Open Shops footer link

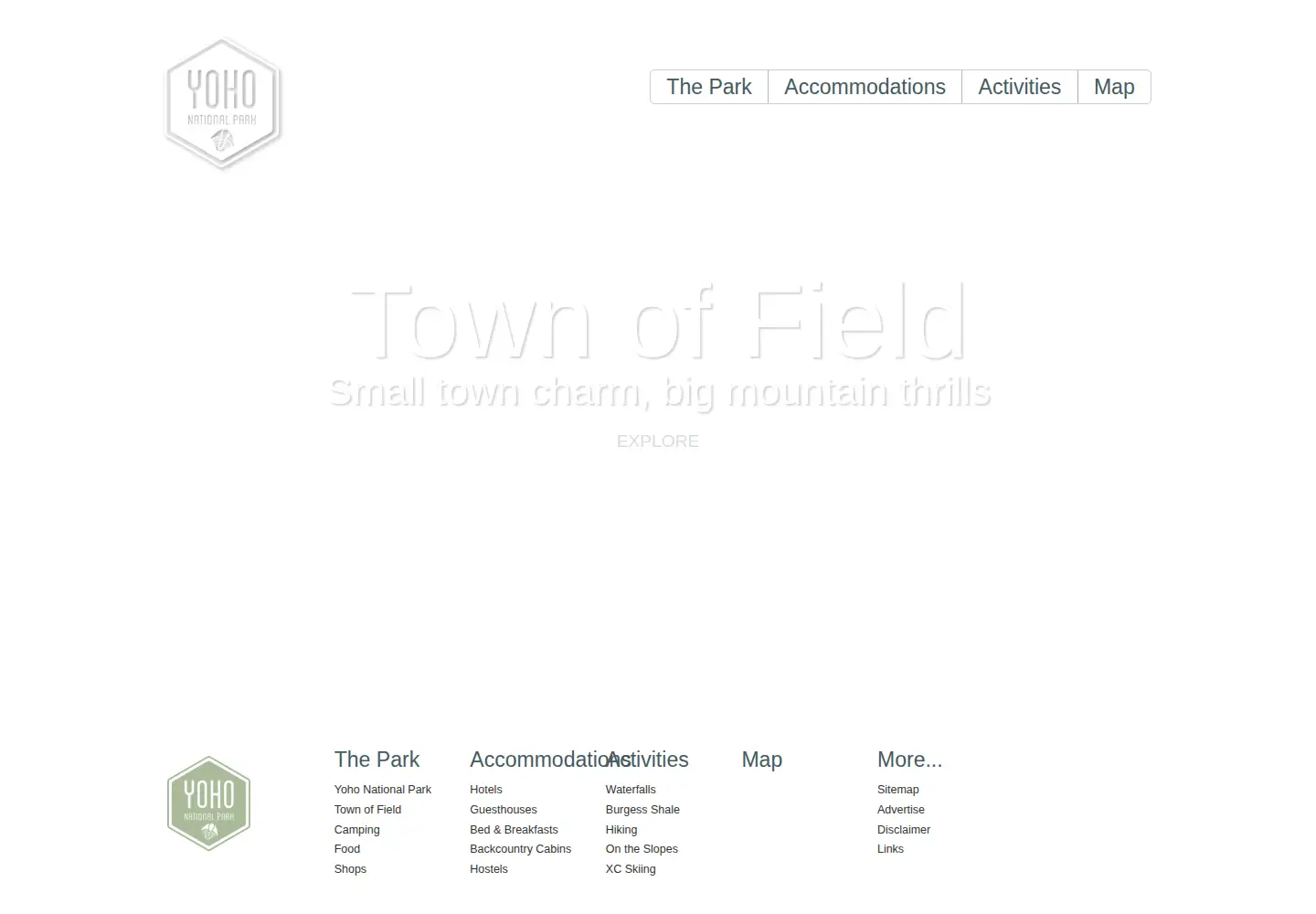click(351, 869)
